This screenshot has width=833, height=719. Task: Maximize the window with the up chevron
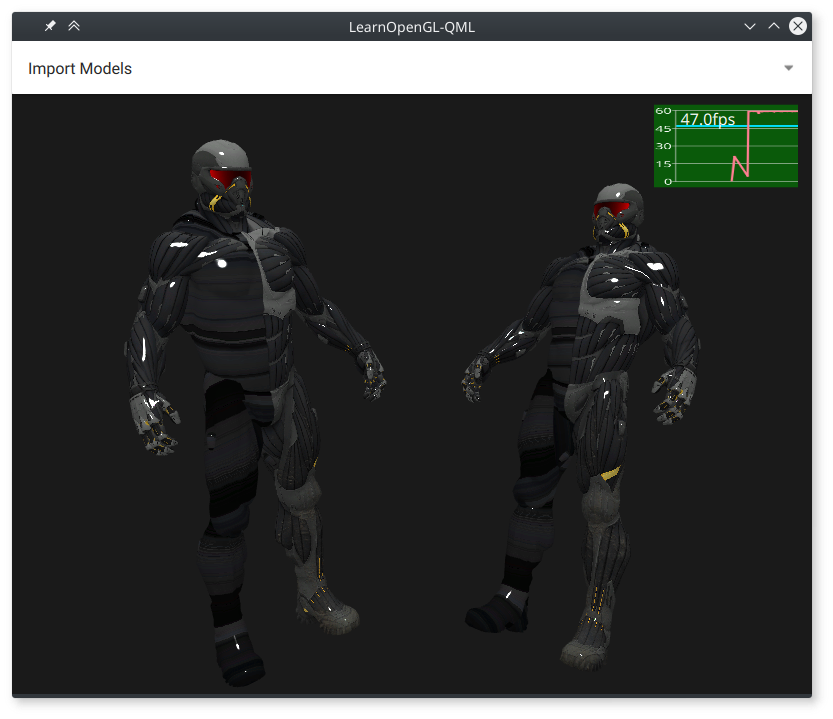774,26
